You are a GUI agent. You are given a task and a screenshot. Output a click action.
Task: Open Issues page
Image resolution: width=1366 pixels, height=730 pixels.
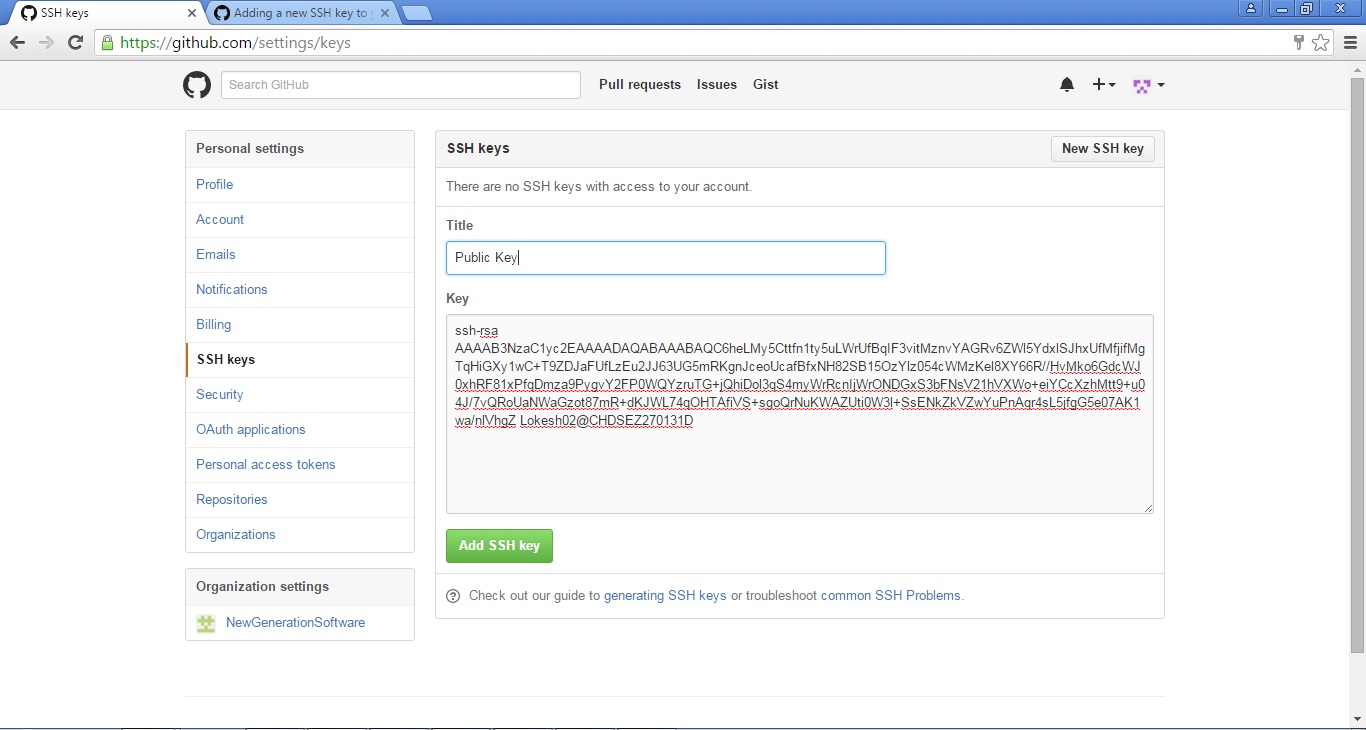tap(717, 85)
